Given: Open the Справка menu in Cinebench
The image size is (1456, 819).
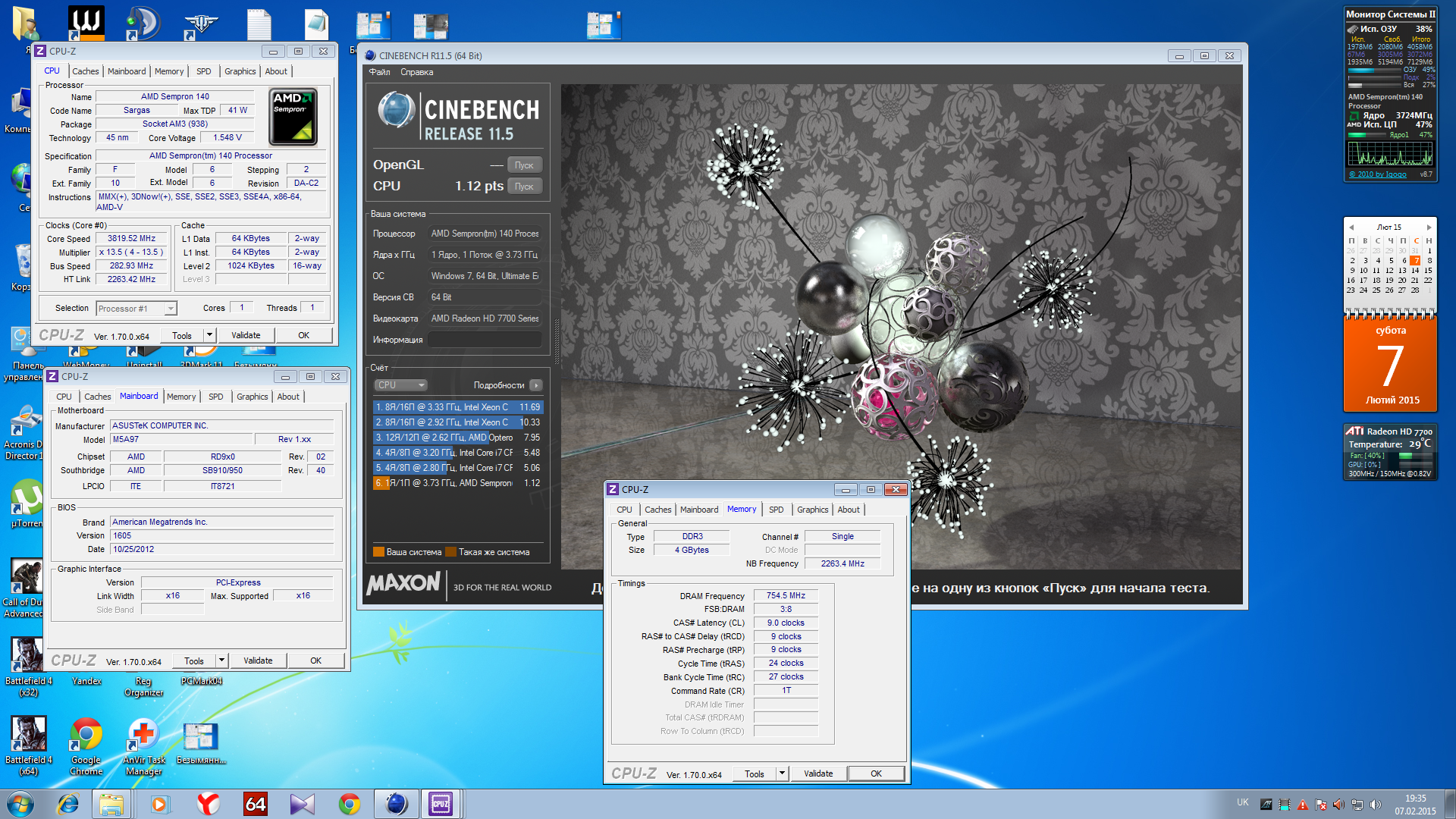Looking at the screenshot, I should [x=416, y=72].
